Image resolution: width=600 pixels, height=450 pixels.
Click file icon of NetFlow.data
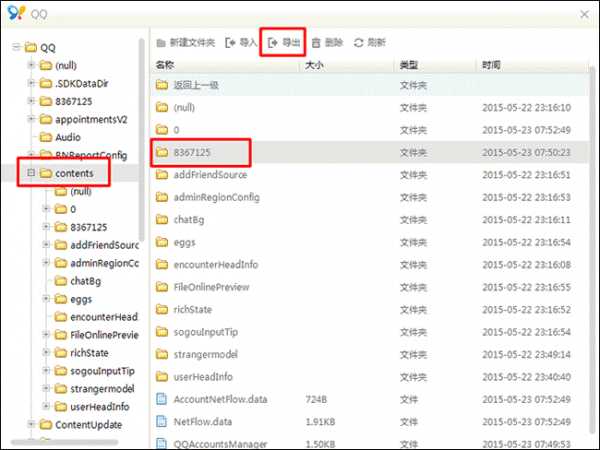[162, 421]
